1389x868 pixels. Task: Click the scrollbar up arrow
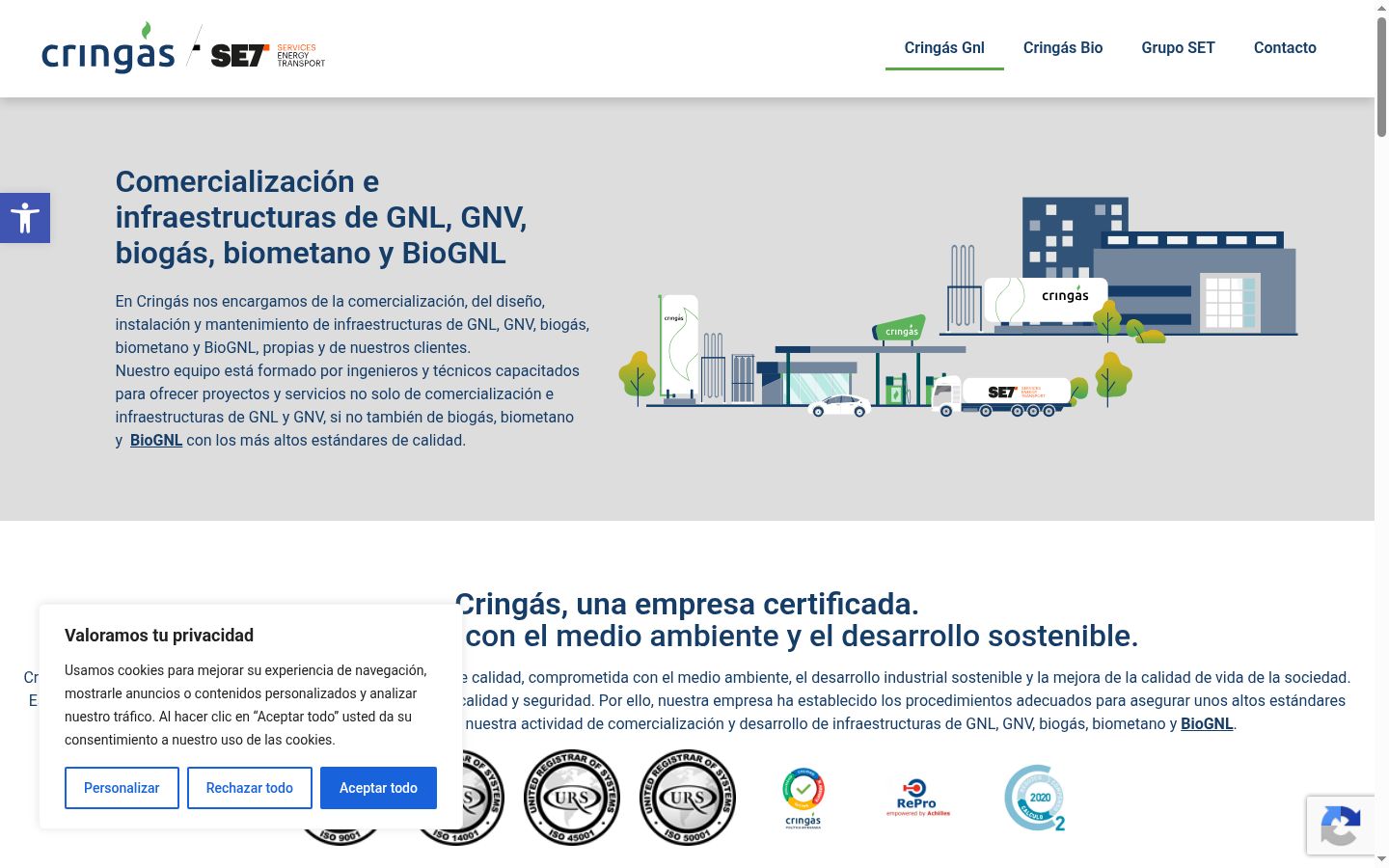(x=1381, y=8)
